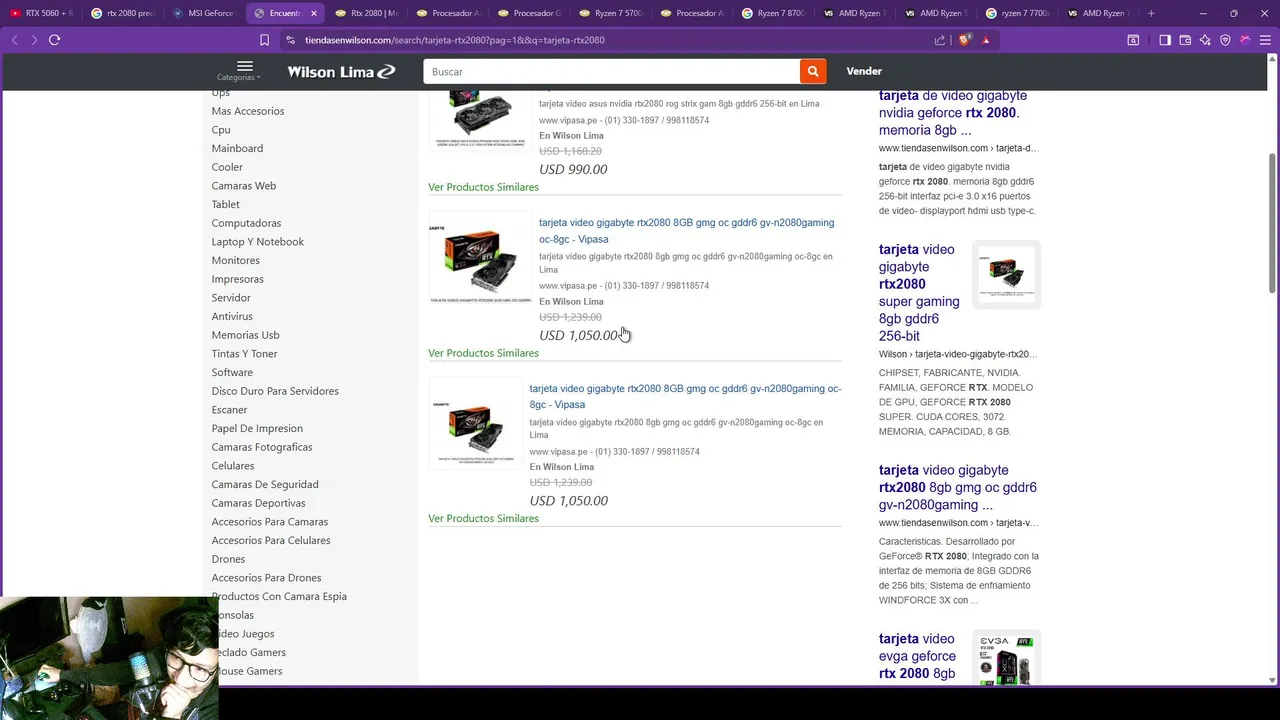Go back with the browser back arrow

pos(14,40)
